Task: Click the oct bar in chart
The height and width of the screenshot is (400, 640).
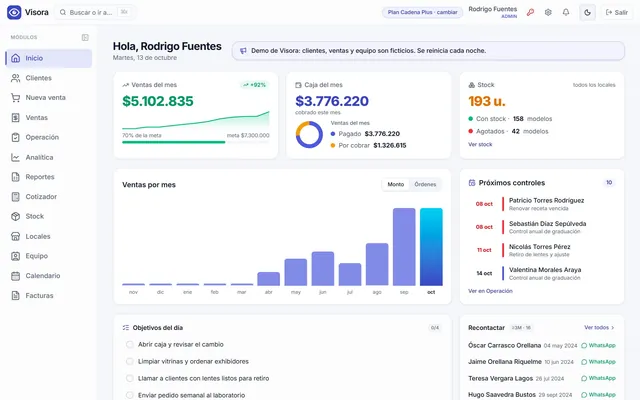Action: click(431, 247)
